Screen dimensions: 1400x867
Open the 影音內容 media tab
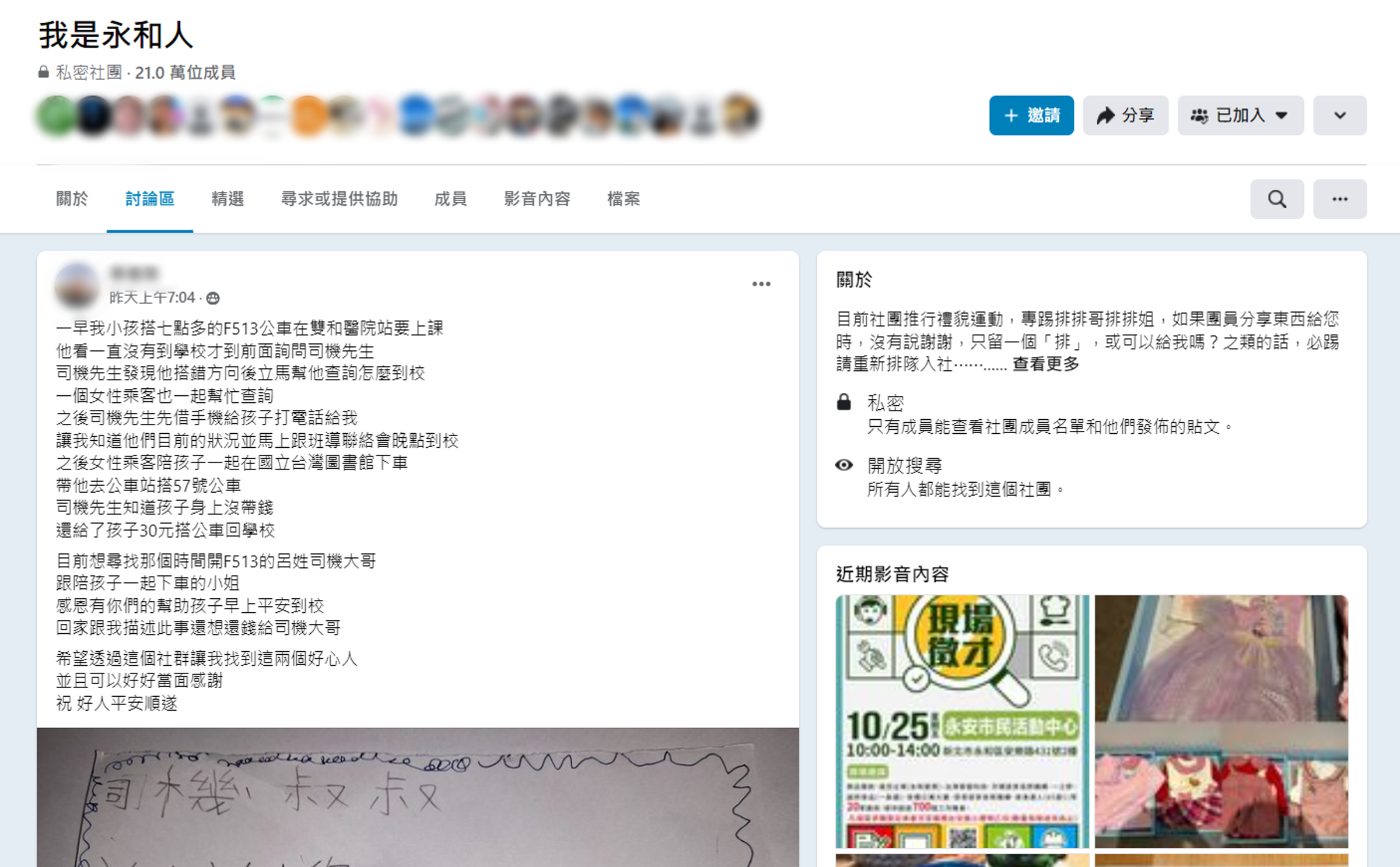click(x=537, y=199)
